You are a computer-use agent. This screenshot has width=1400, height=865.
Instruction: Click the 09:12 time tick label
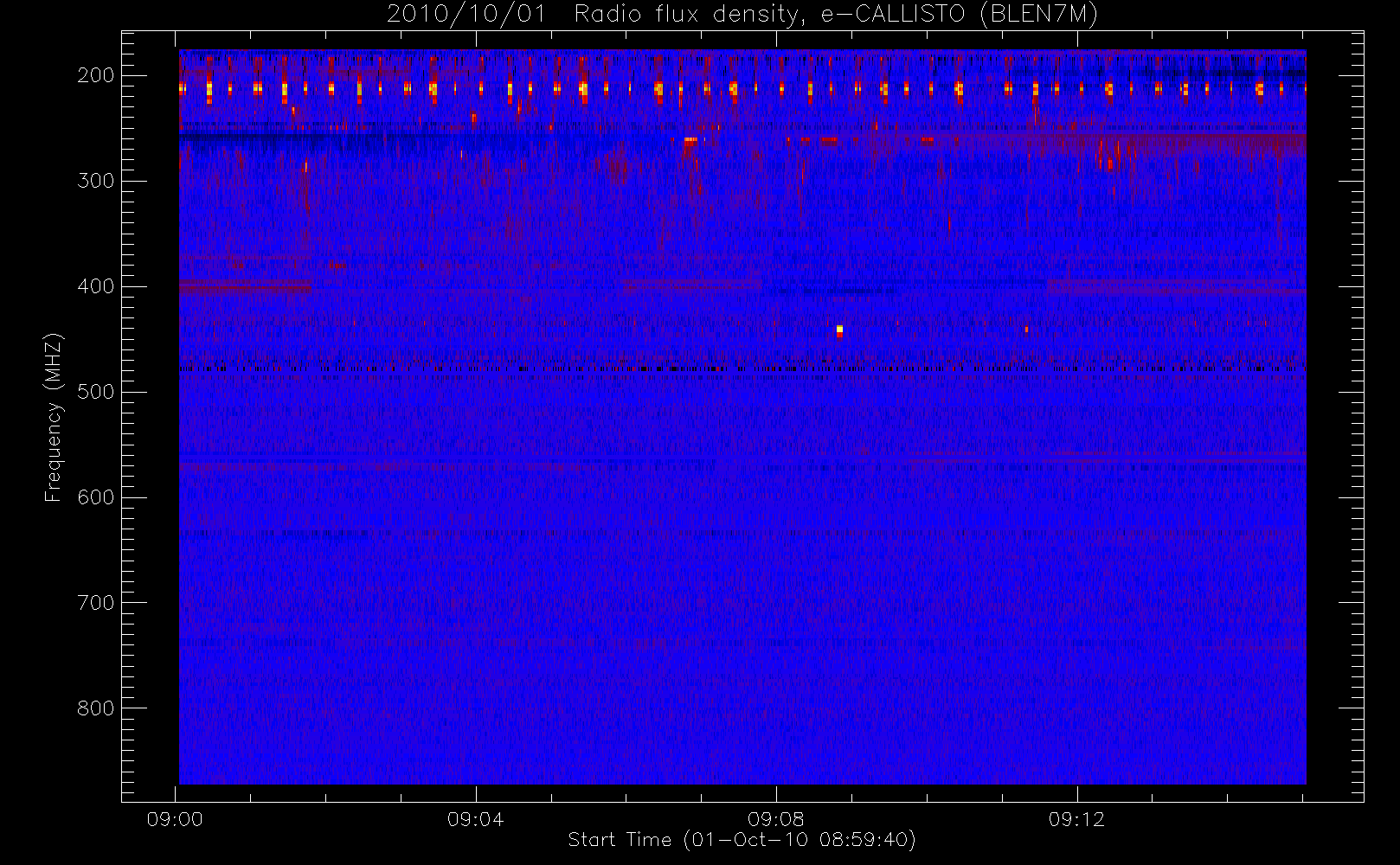point(1077,819)
